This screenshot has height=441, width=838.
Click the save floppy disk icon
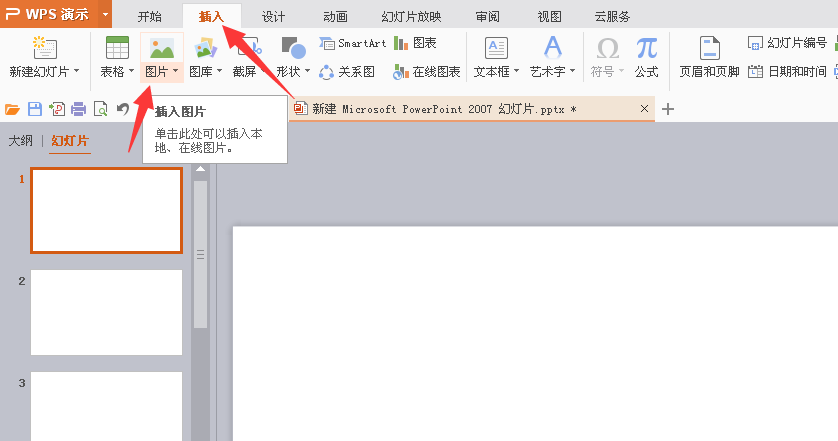35,110
